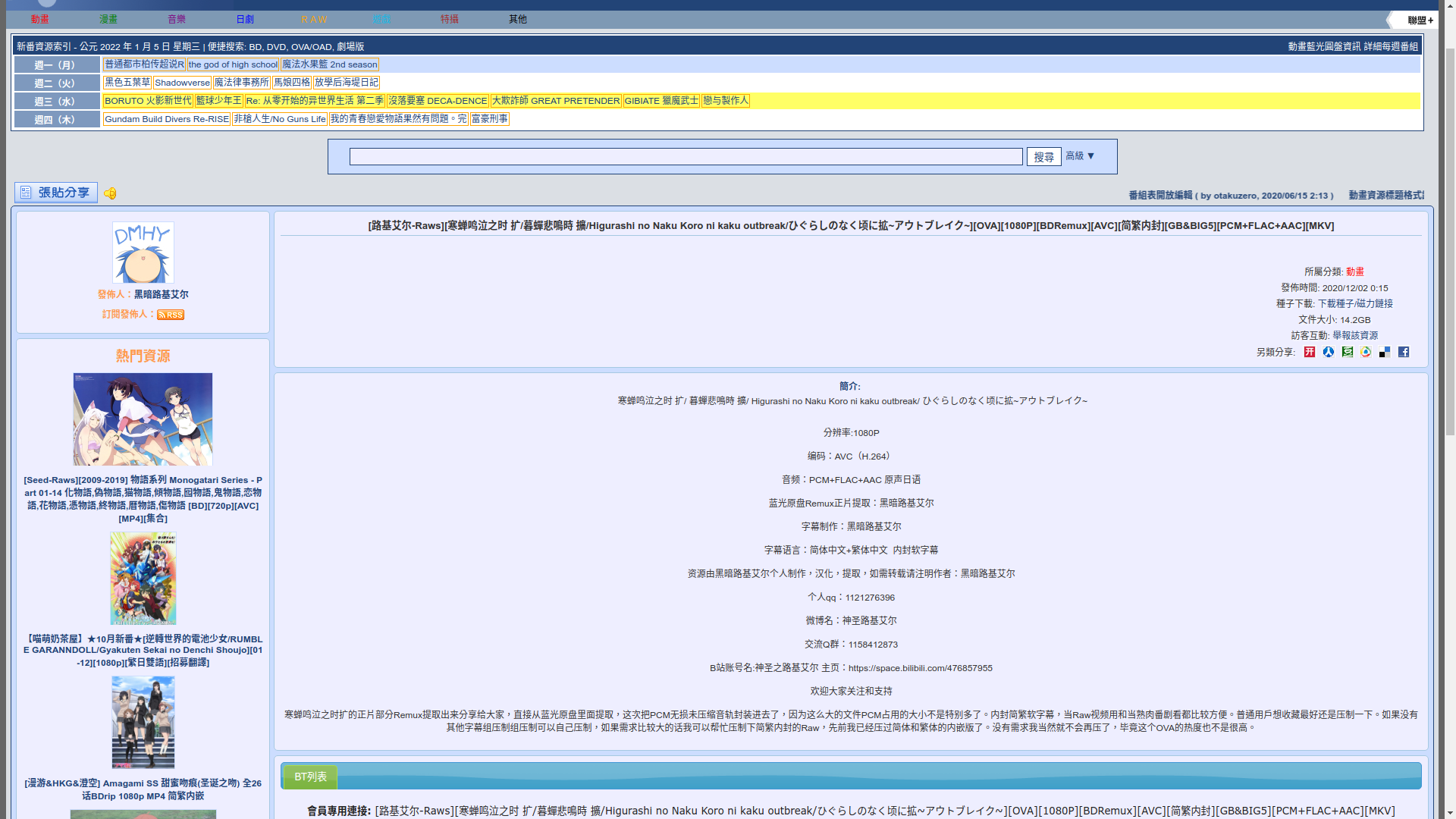The width and height of the screenshot is (1456, 819).
Task: Share via the red Kaixin icon
Action: click(x=1310, y=352)
